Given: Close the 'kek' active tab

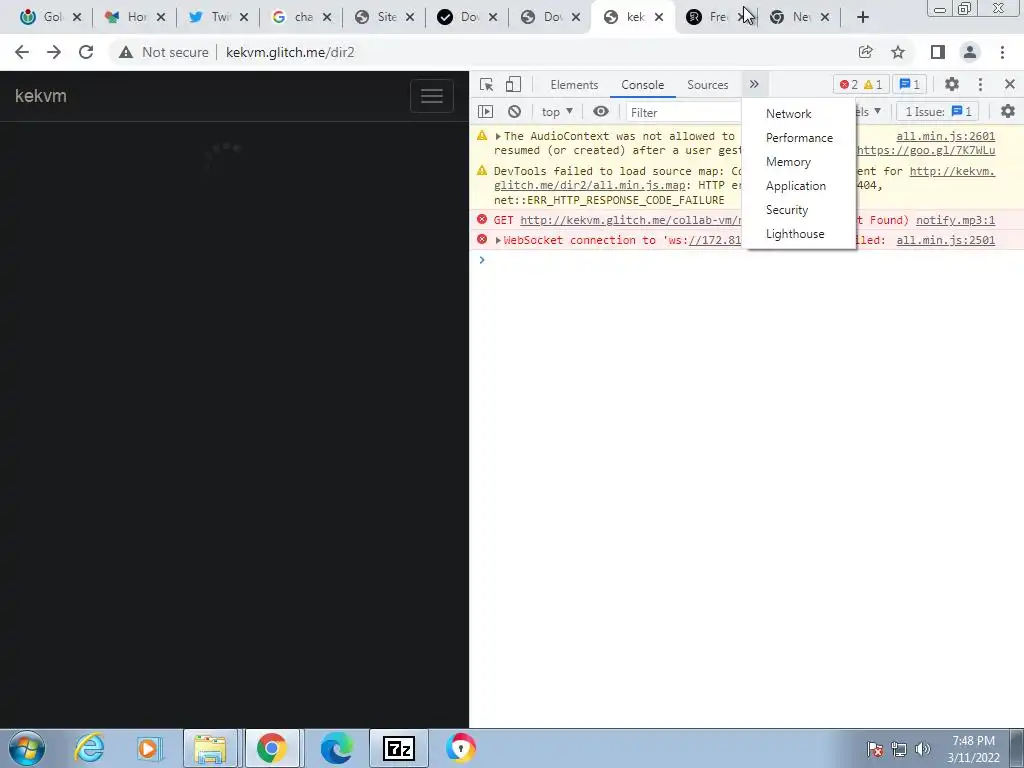Looking at the screenshot, I should click(x=659, y=18).
